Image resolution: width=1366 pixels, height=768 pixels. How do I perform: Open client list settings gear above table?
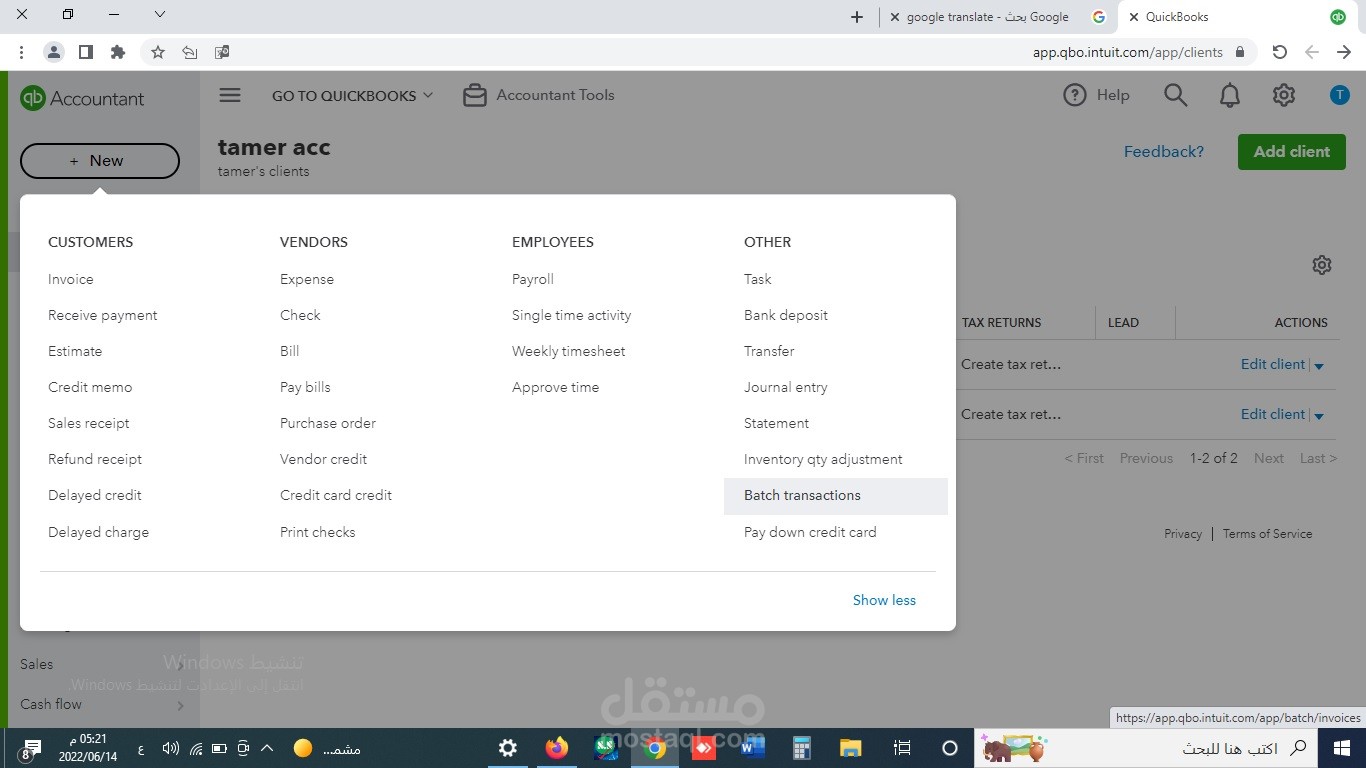coord(1322,265)
